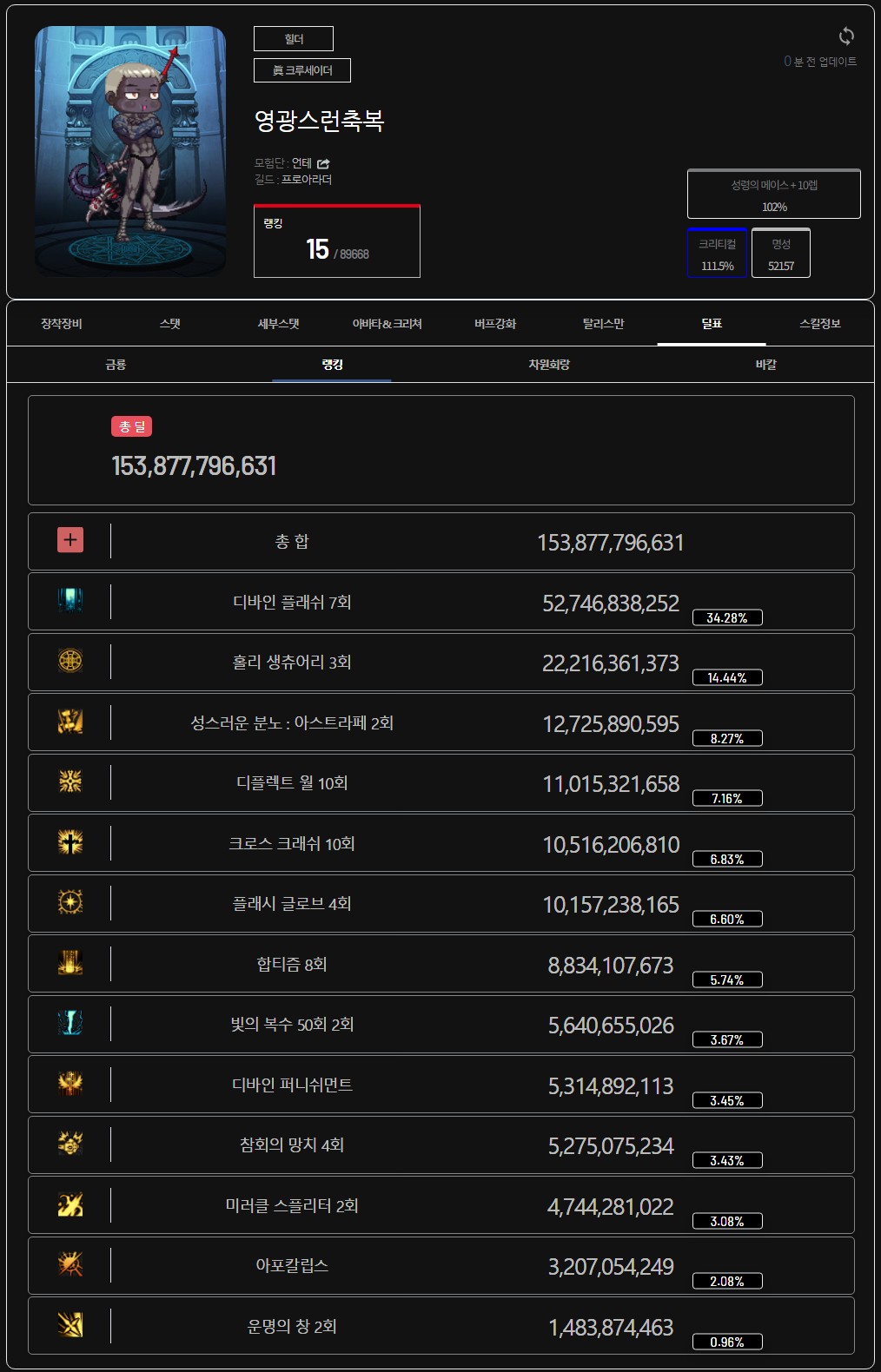881x1372 pixels.
Task: Switch to the 장착장비 tab
Action: click(61, 324)
